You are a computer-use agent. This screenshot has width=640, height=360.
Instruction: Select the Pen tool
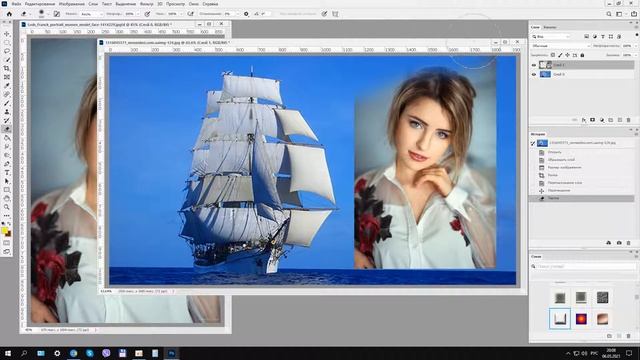coord(7,164)
